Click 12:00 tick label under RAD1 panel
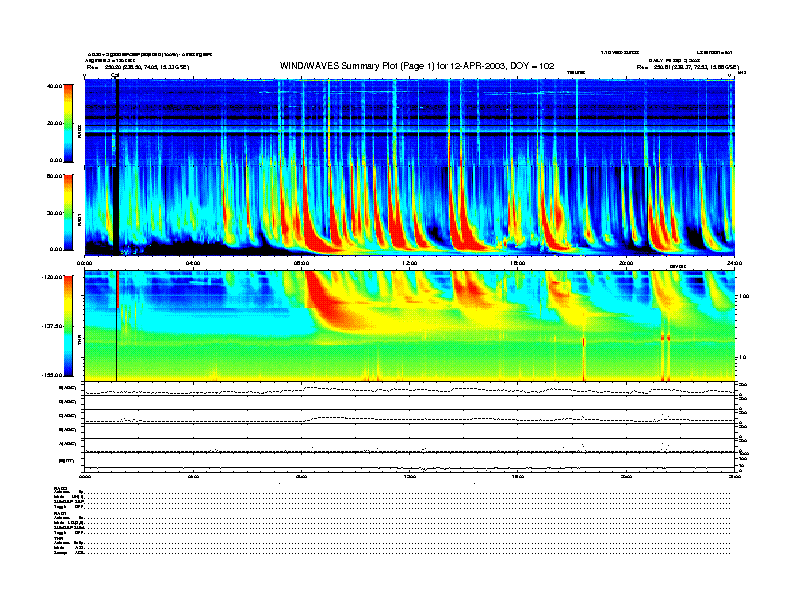Viewport: 792px width, 612px height. pos(410,263)
